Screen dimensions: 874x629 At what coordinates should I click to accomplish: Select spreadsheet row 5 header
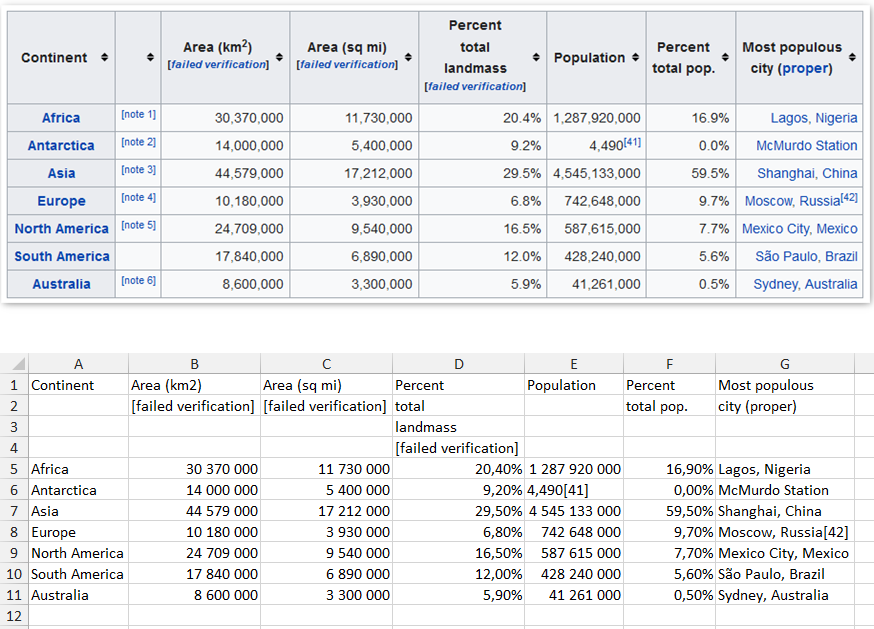coord(14,470)
